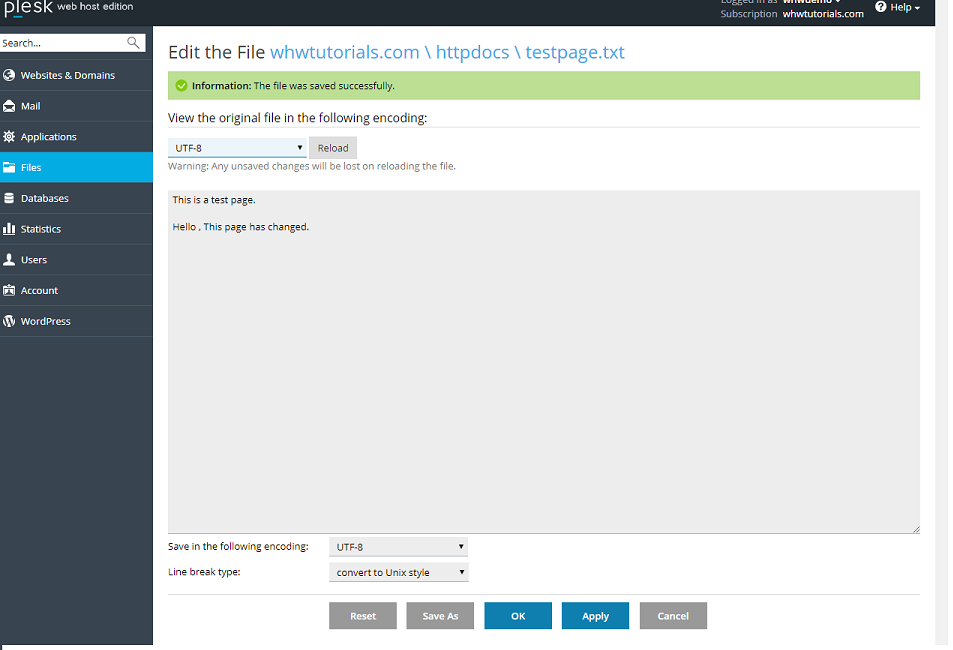
Task: Open the Account section
Action: 41,290
